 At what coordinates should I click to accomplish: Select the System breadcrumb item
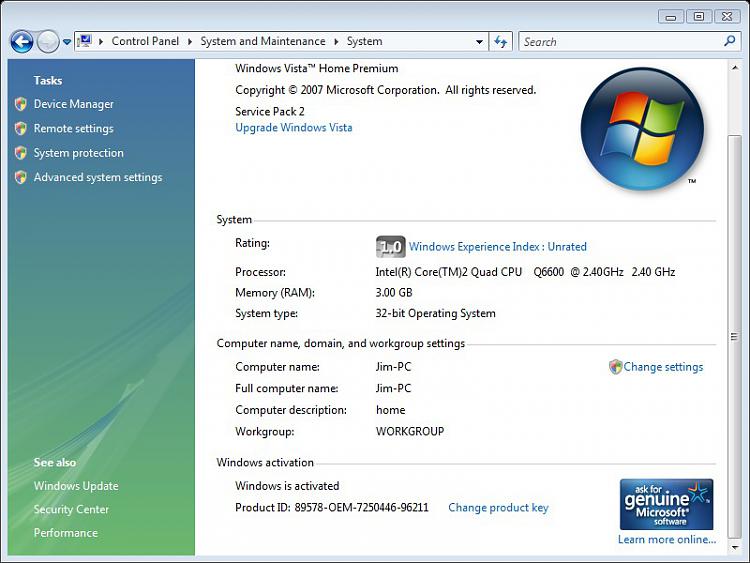(364, 41)
